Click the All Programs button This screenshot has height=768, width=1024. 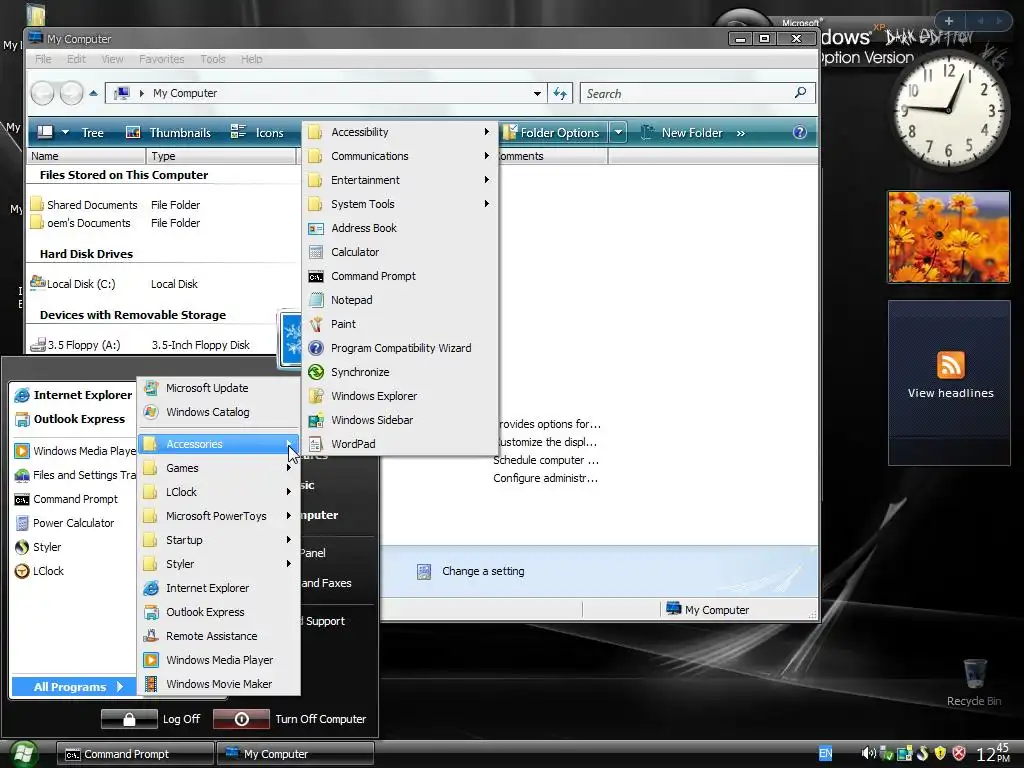[74, 687]
